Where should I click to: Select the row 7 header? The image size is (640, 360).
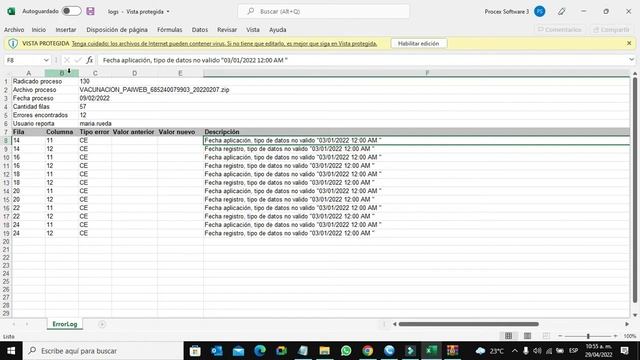6,132
